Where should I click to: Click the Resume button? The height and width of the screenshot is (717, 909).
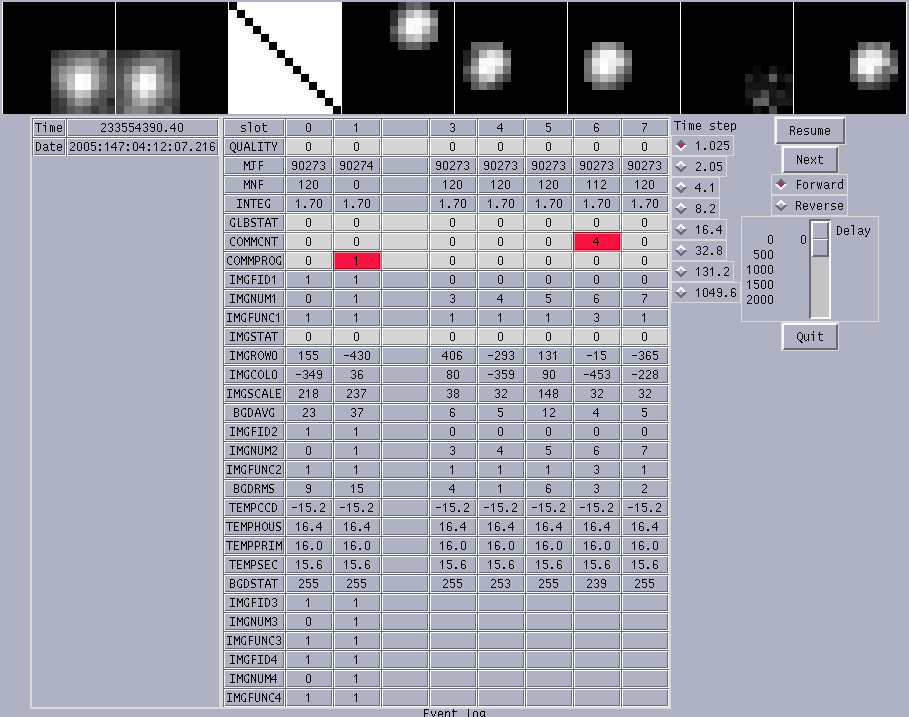coord(809,131)
